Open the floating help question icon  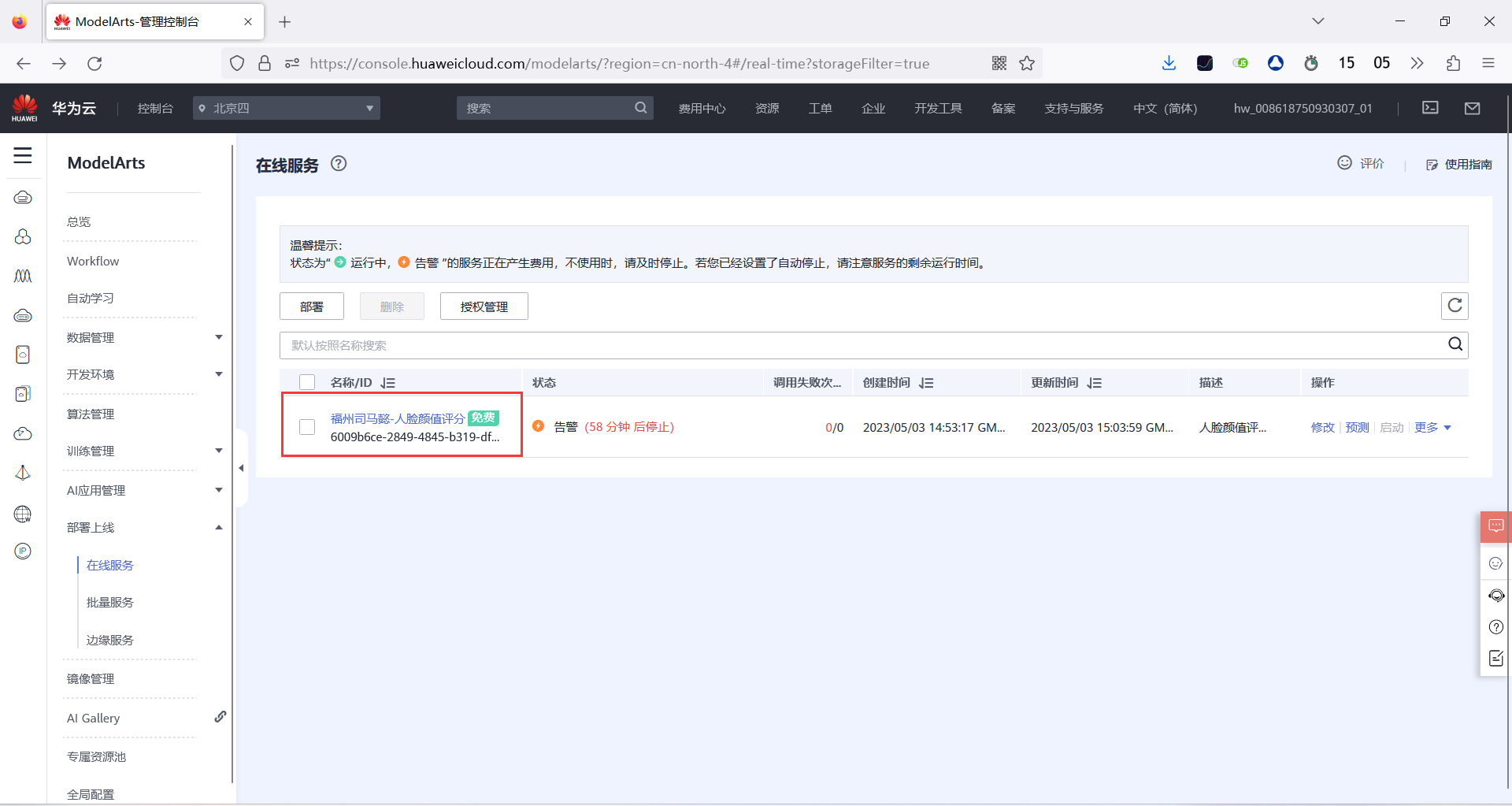tap(1496, 627)
